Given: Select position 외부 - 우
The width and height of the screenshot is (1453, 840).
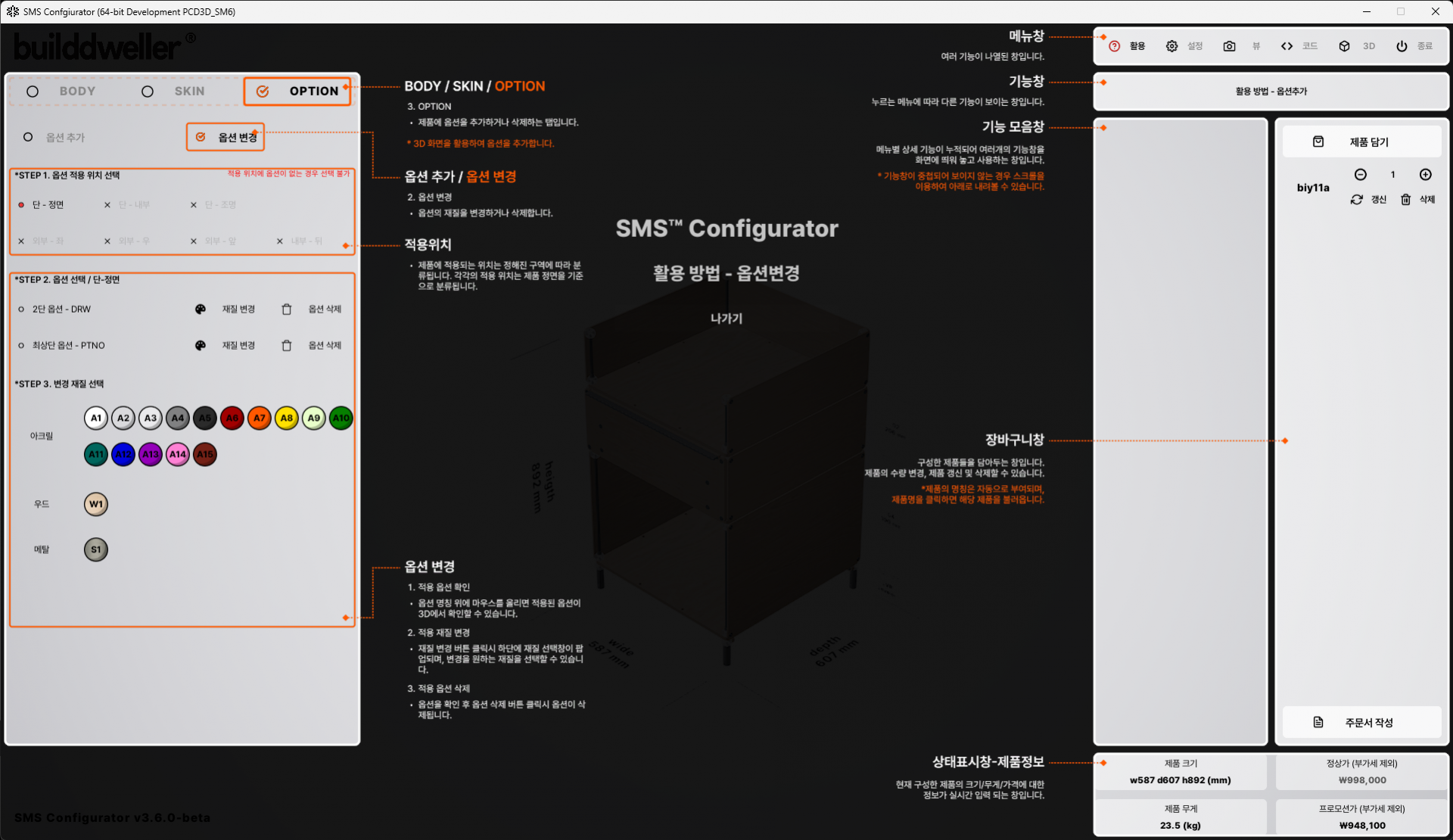Looking at the screenshot, I should [x=127, y=241].
